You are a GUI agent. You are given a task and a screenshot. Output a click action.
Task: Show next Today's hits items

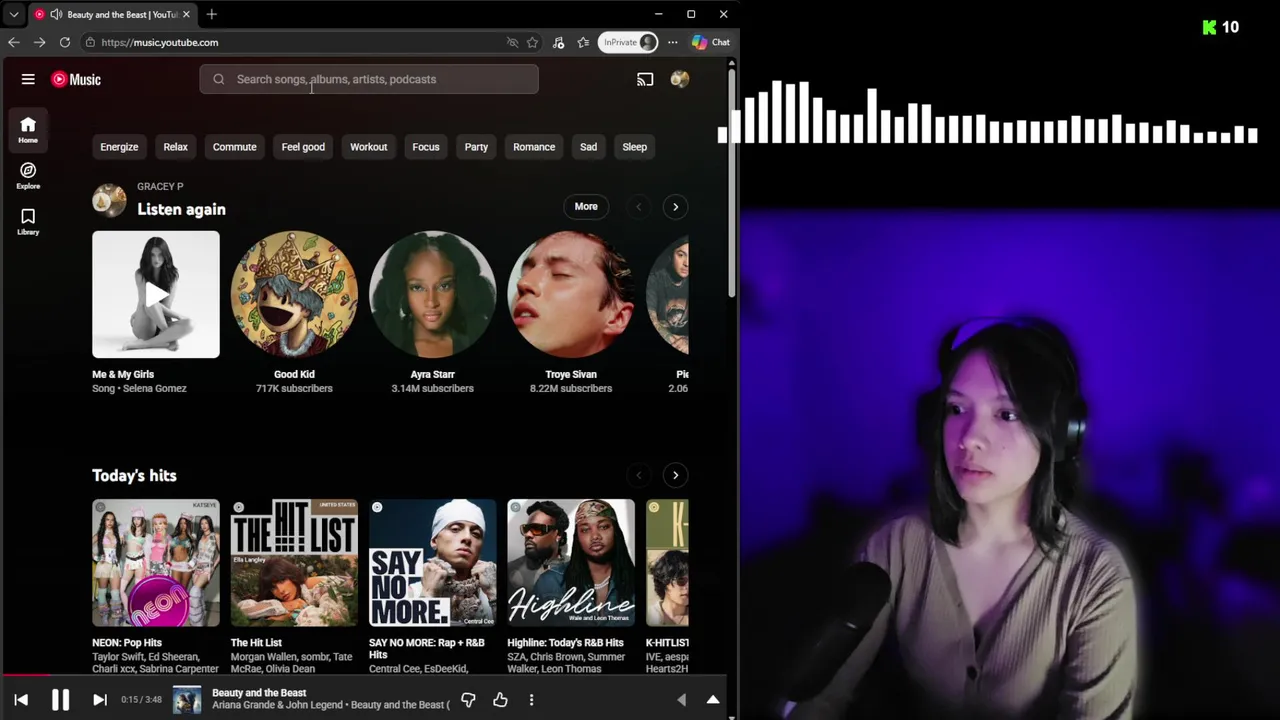675,475
